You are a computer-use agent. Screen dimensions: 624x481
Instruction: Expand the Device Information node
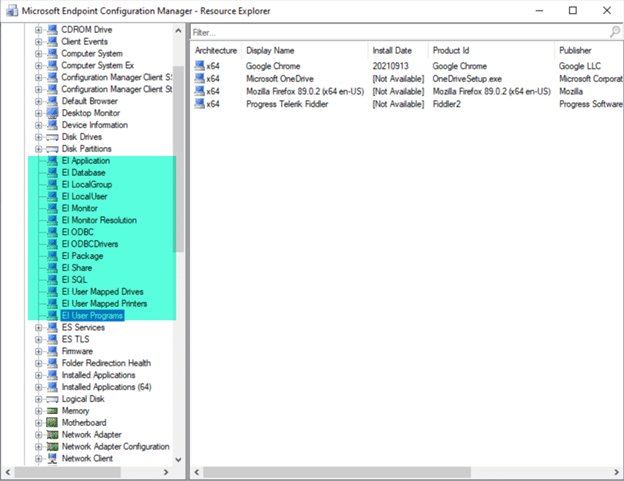[x=38, y=125]
